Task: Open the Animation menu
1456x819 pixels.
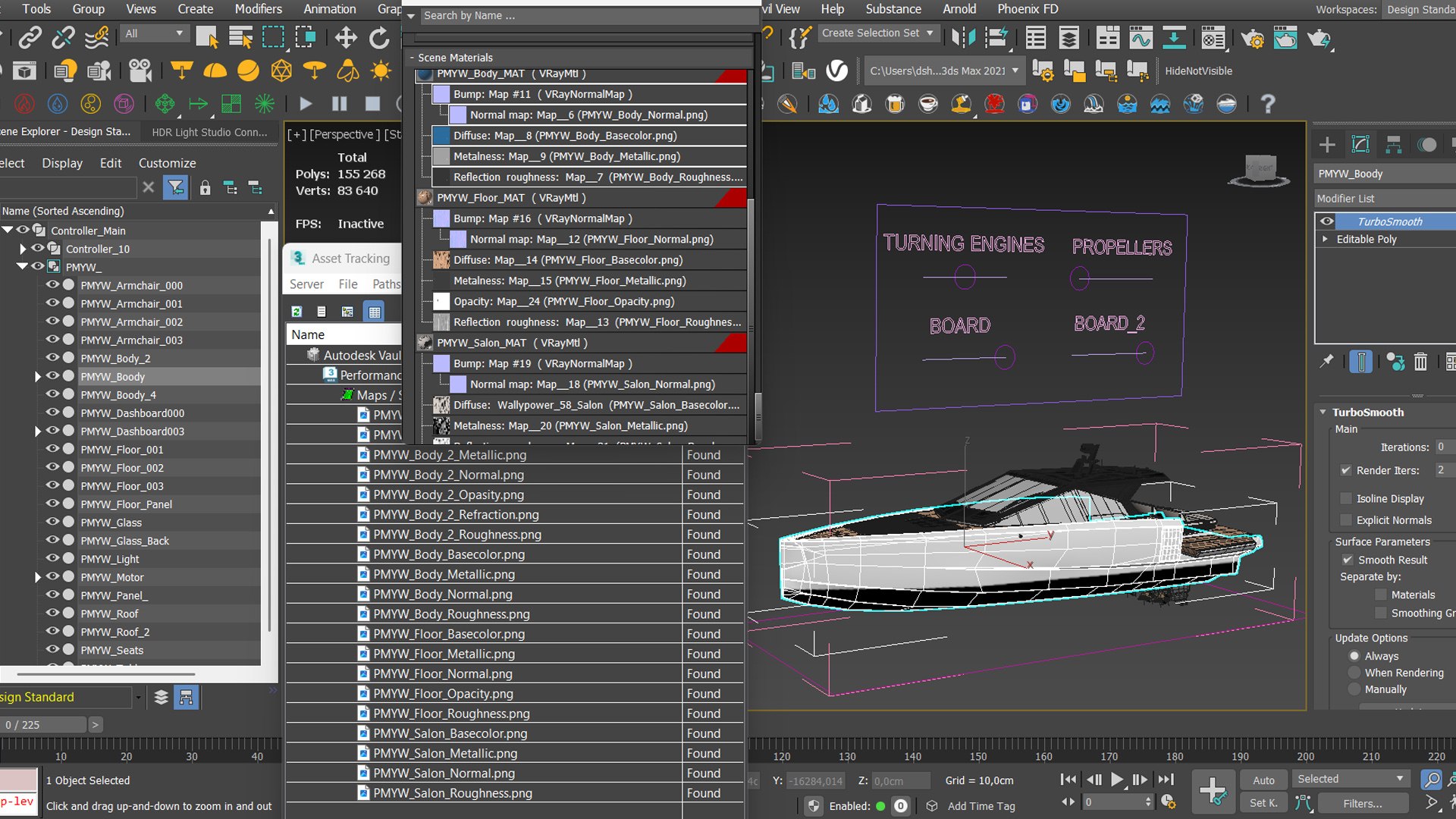Action: pos(329,9)
